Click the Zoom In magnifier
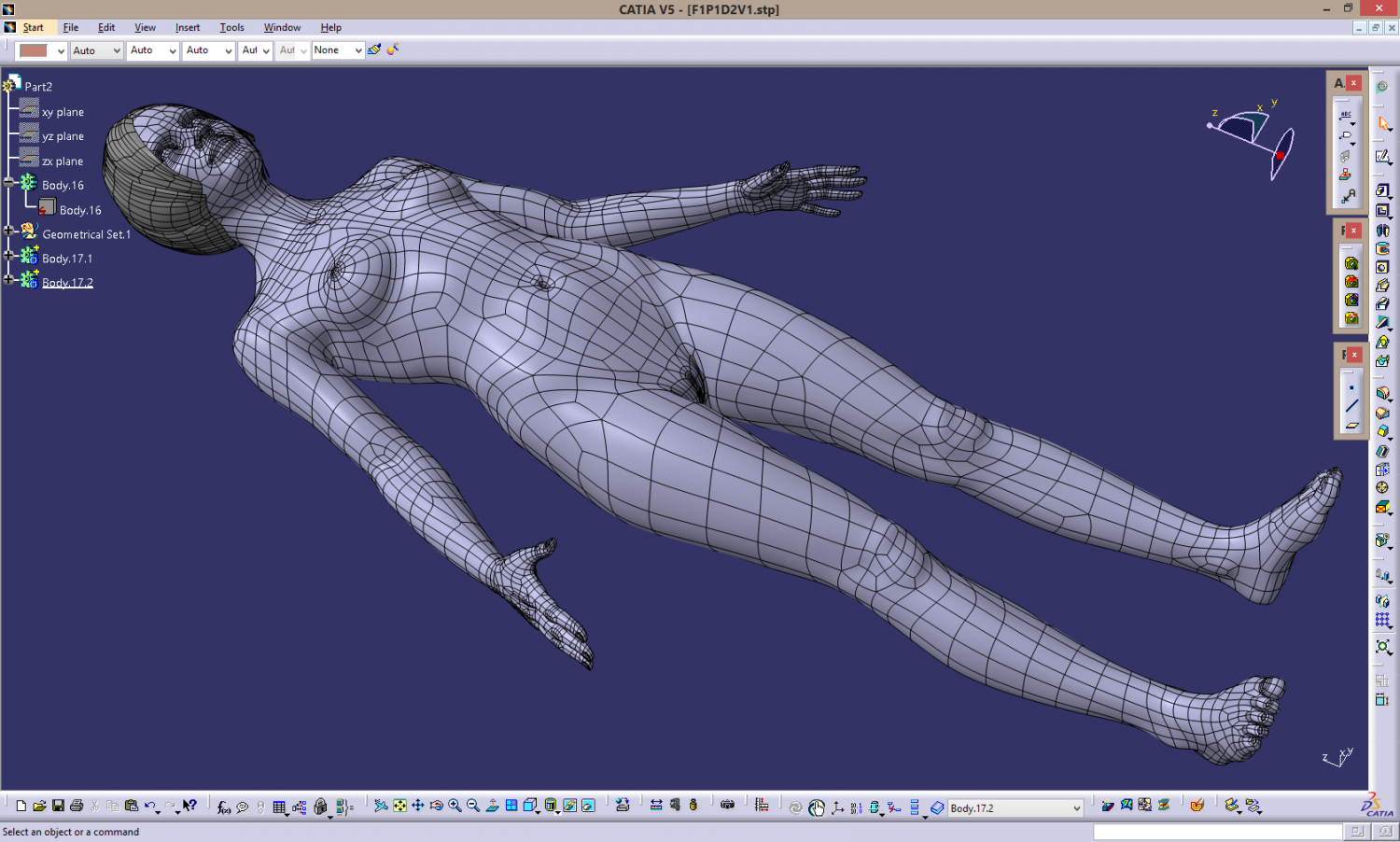 point(455,806)
